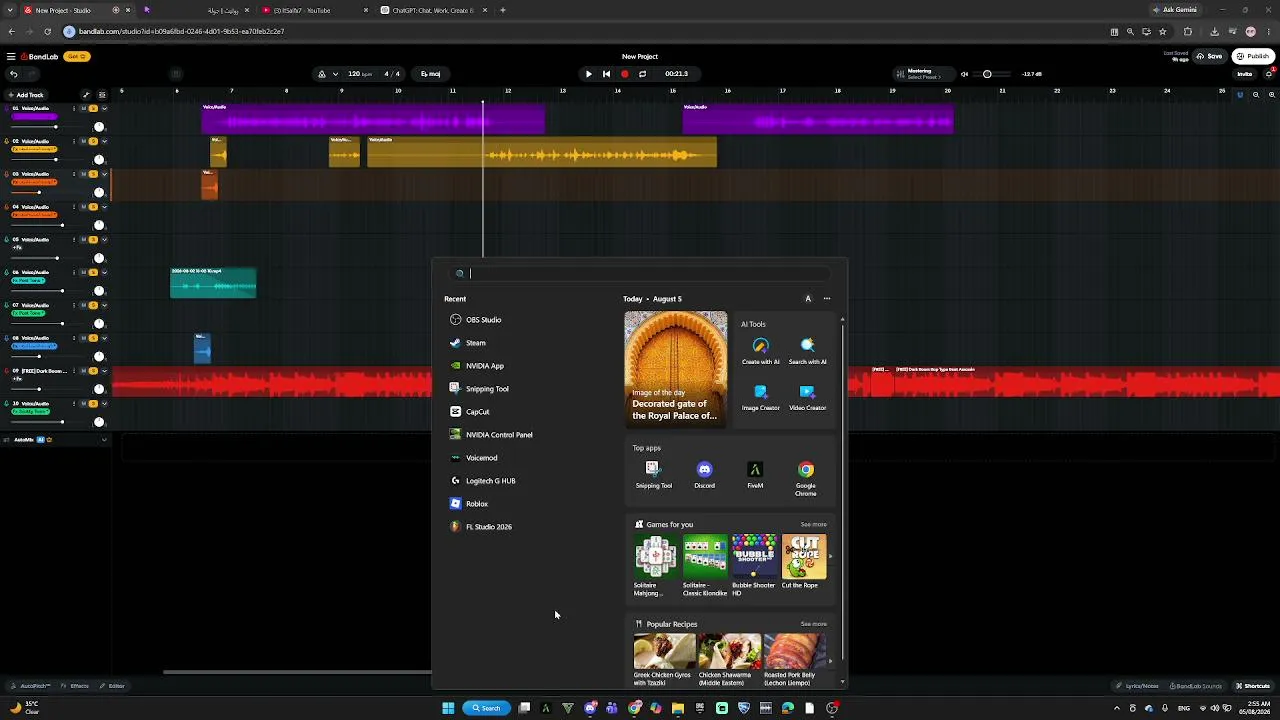Expand track 09 options chevron
Viewport: 1280px width, 720px height.
point(104,371)
